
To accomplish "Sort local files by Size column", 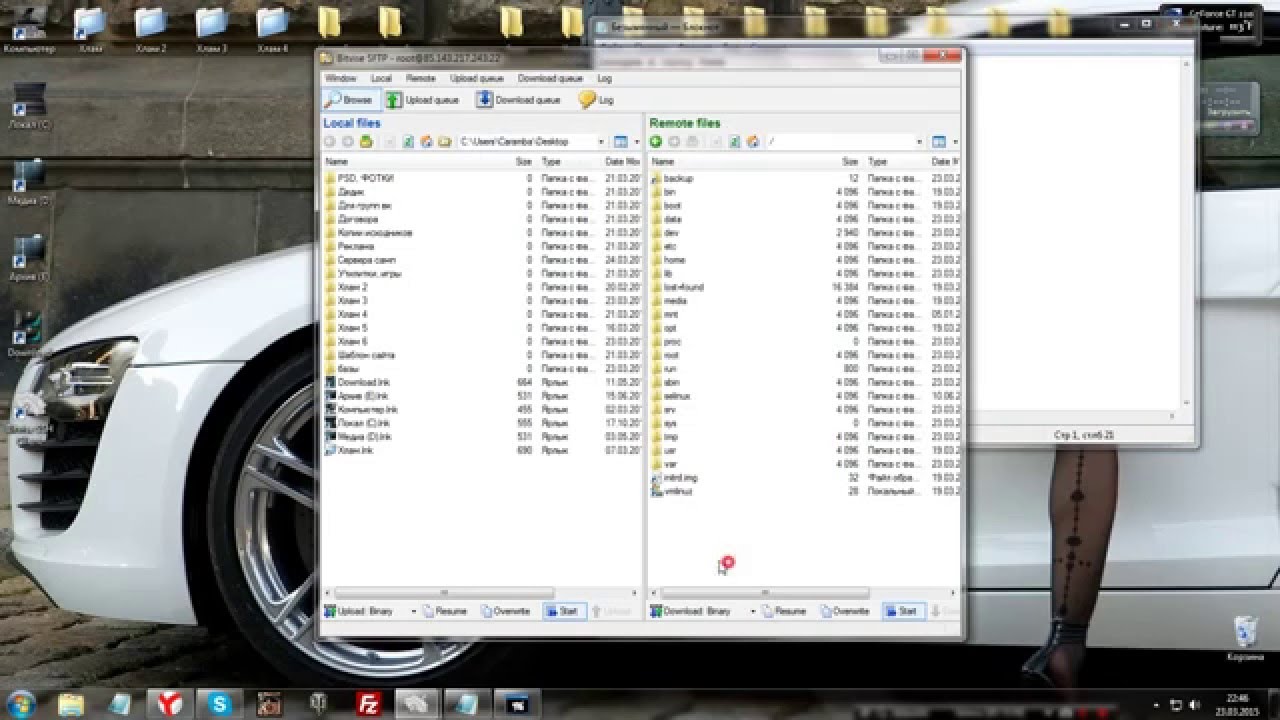I will [x=524, y=161].
